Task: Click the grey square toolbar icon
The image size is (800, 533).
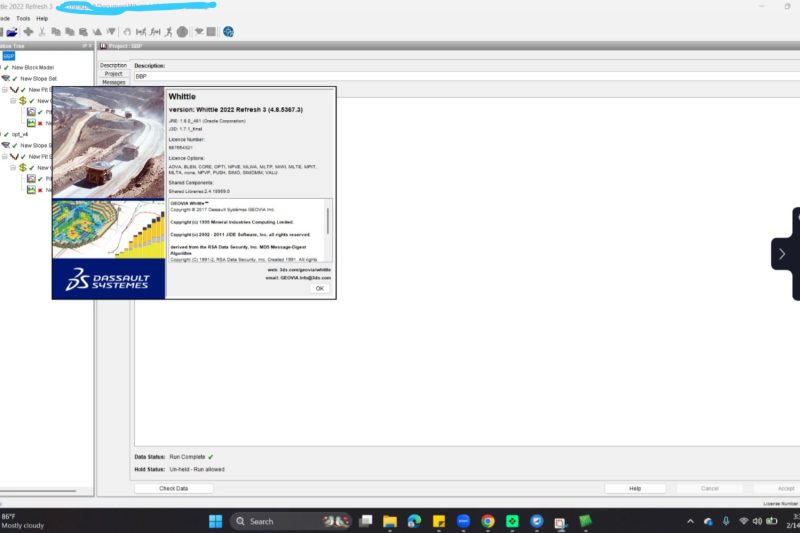Action: tap(211, 32)
